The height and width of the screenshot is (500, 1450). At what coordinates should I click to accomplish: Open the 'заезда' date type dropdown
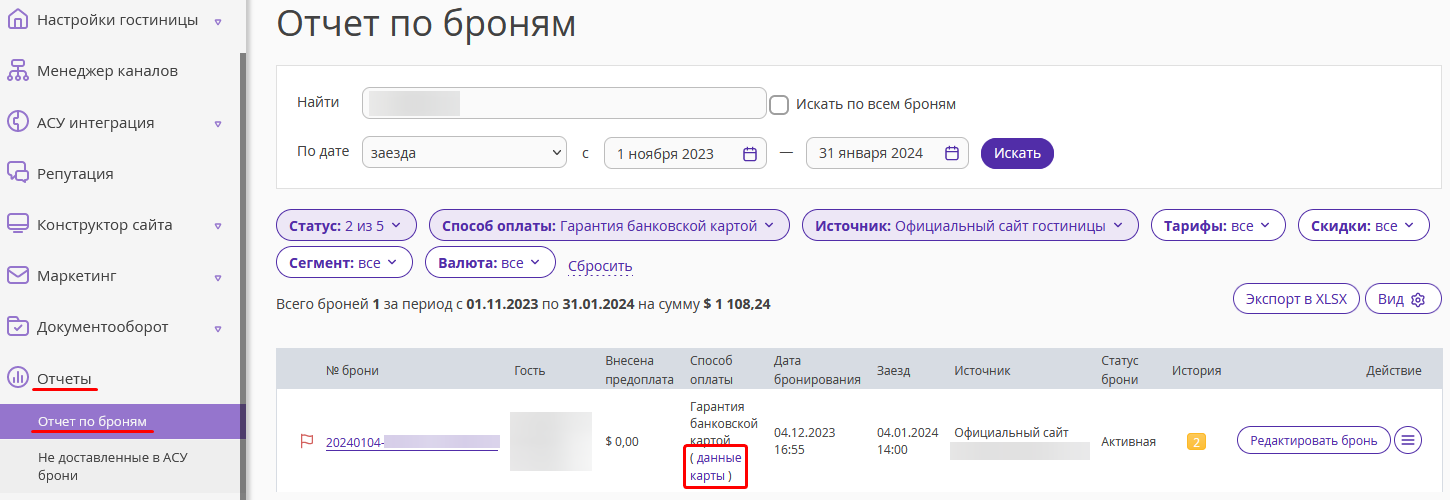click(x=465, y=153)
